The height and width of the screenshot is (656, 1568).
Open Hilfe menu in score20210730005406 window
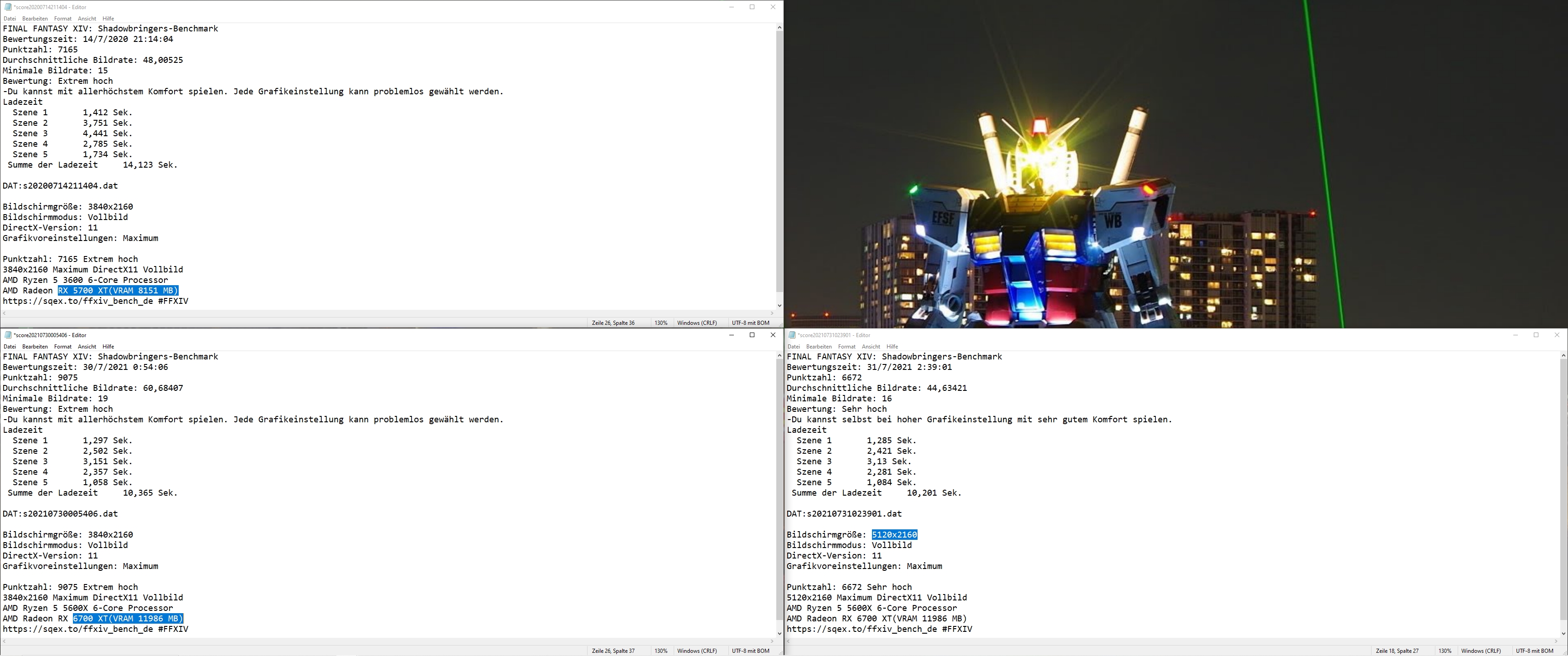108,347
